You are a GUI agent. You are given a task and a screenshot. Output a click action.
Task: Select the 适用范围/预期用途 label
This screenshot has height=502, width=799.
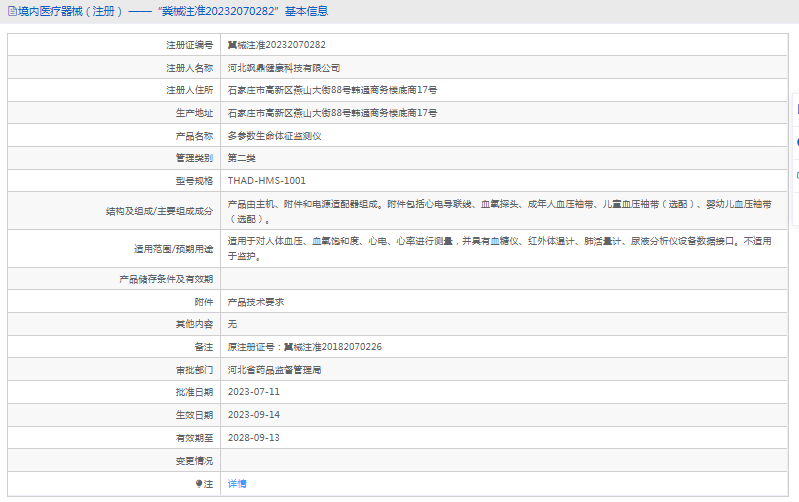click(173, 249)
